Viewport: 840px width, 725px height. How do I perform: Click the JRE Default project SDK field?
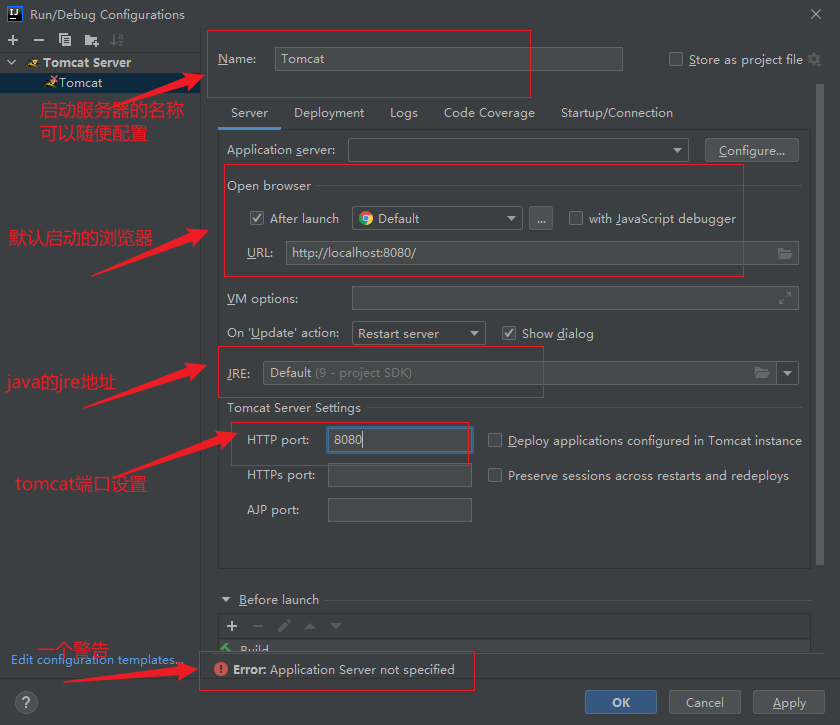coord(520,373)
